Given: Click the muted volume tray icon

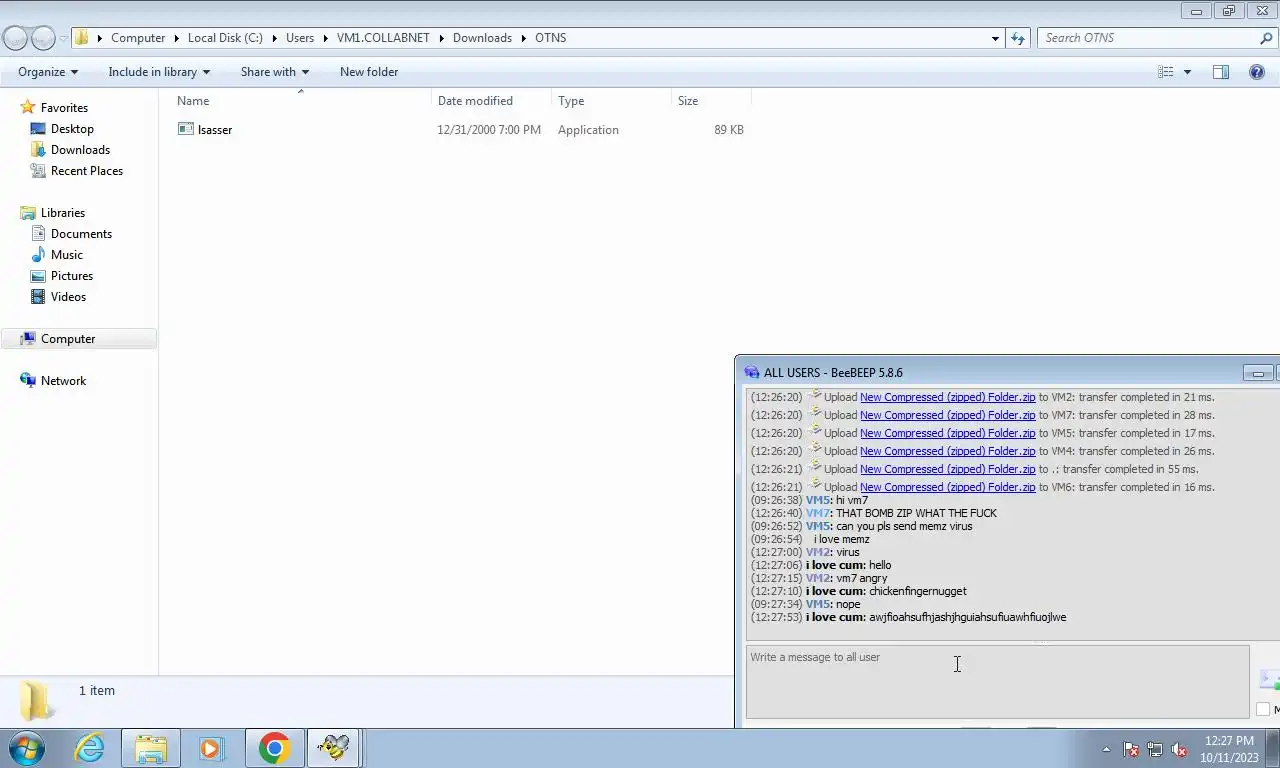Looking at the screenshot, I should point(1179,749).
